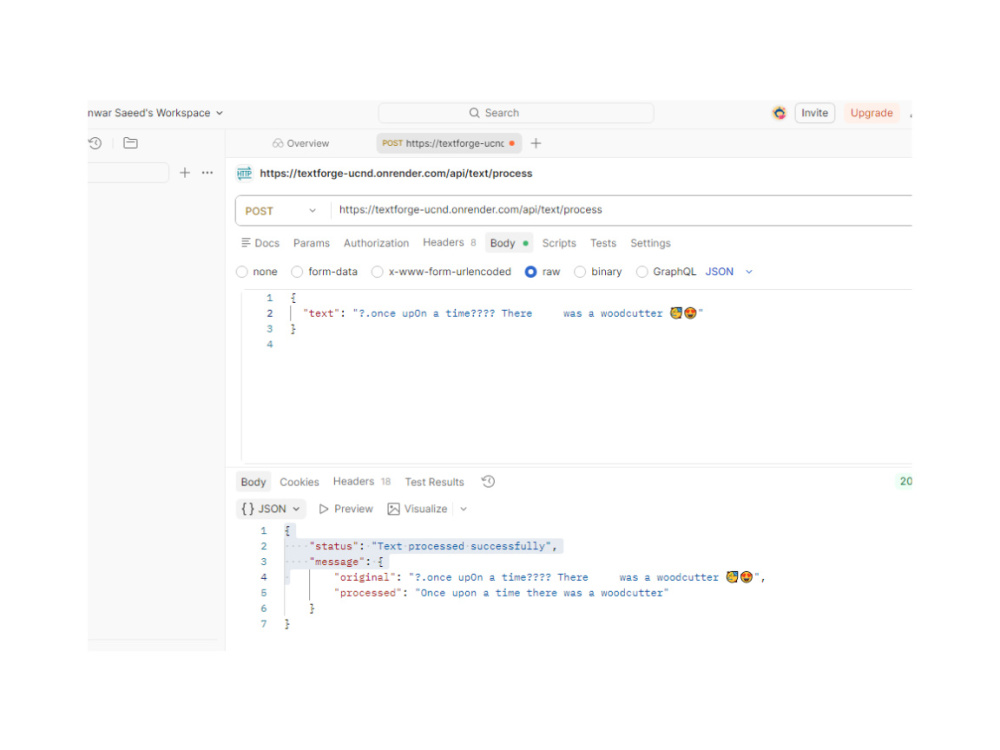Viewport: 1000px width, 750px height.
Task: Open the user avatar icon beside Invite
Action: 779,113
